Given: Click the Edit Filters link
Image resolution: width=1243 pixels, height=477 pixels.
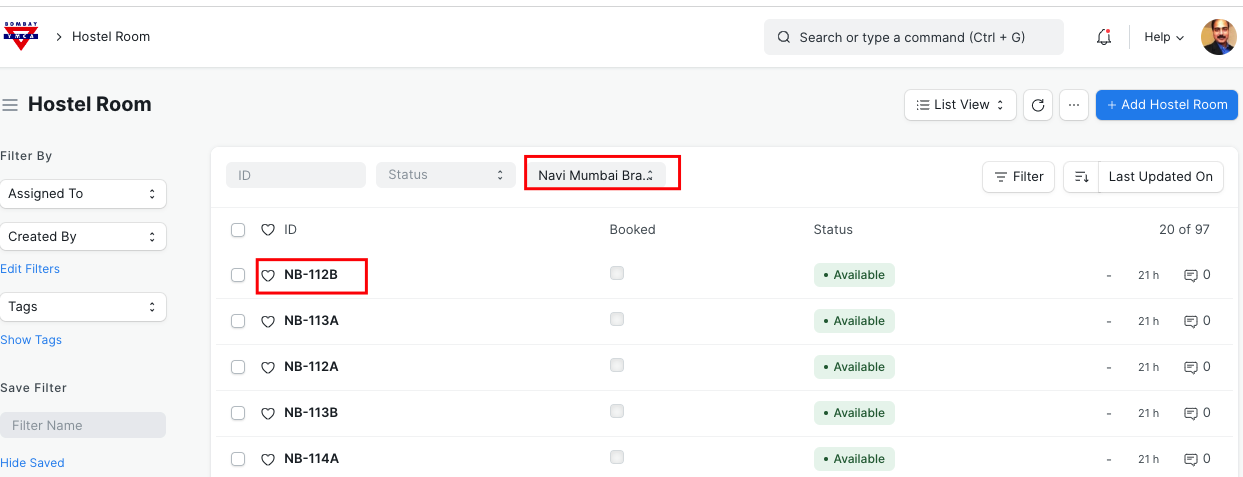Looking at the screenshot, I should [x=30, y=269].
